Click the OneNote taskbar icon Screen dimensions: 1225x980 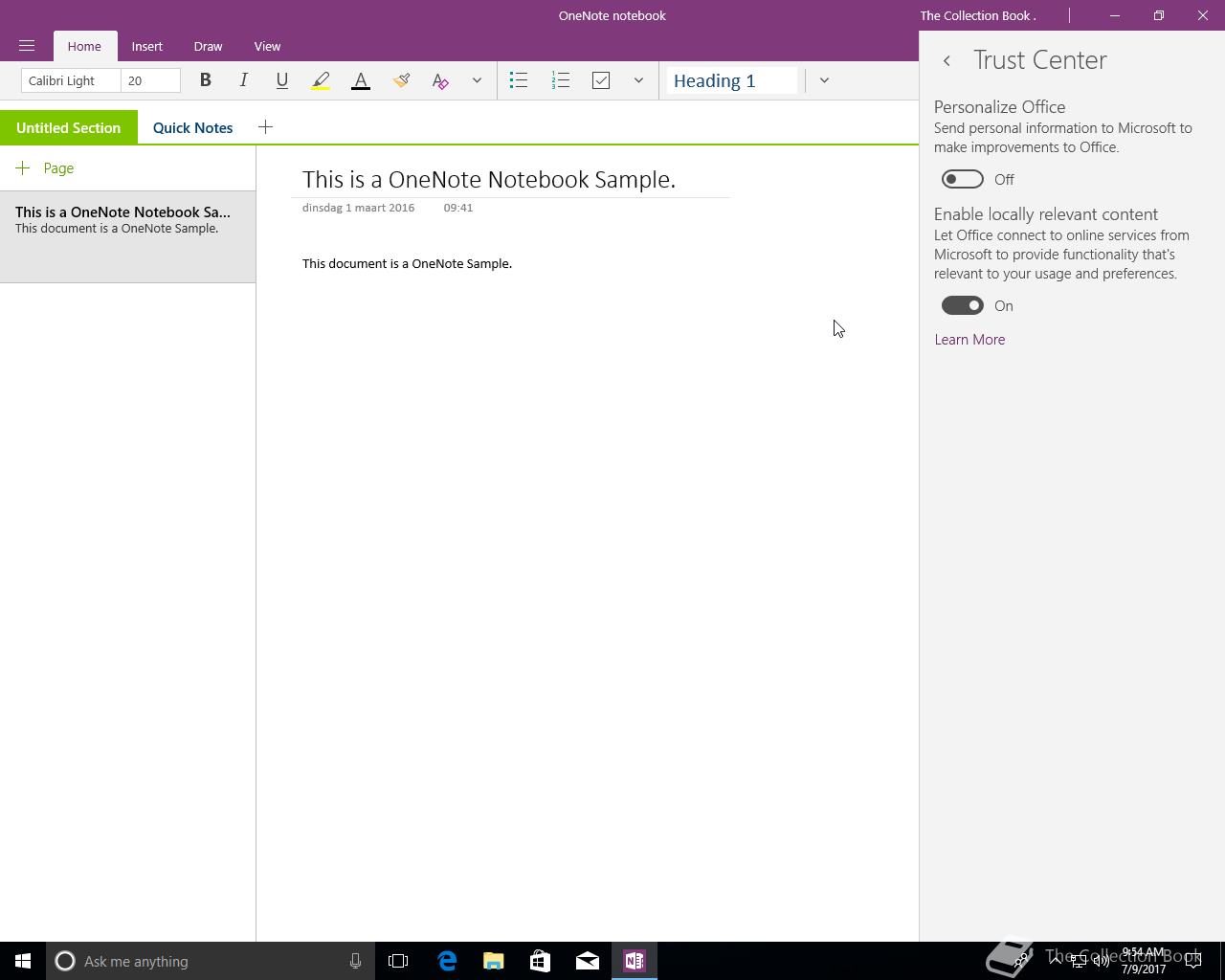point(635,961)
